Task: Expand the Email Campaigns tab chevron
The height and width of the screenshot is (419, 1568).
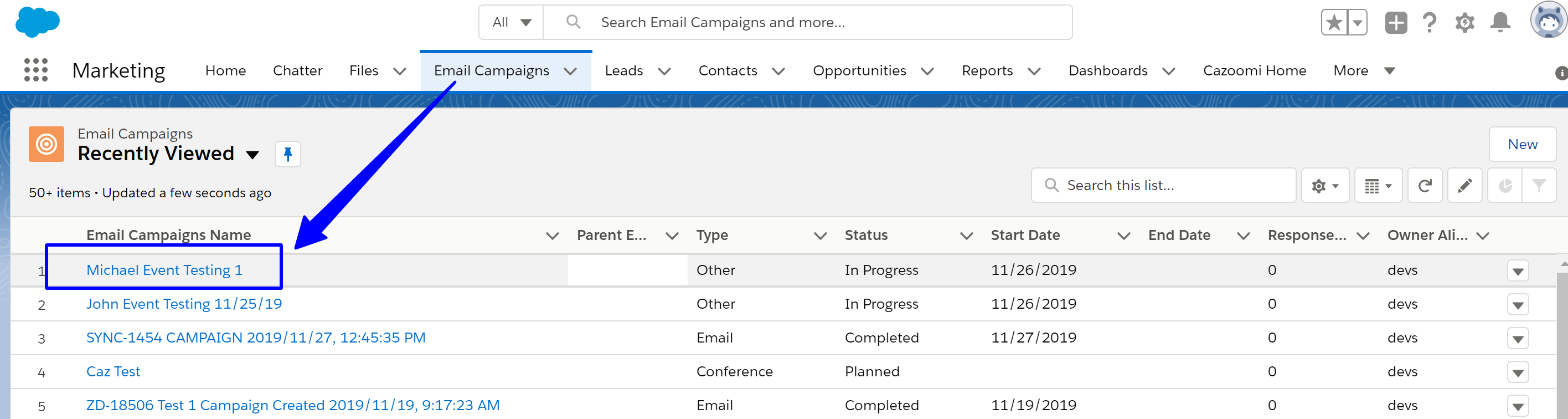Action: pyautogui.click(x=570, y=71)
